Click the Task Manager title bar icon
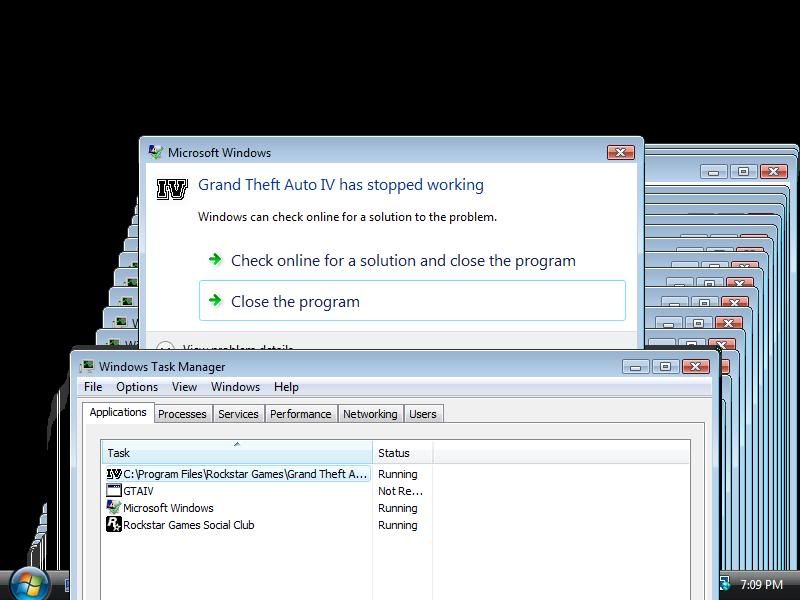The image size is (800, 600). click(87, 367)
